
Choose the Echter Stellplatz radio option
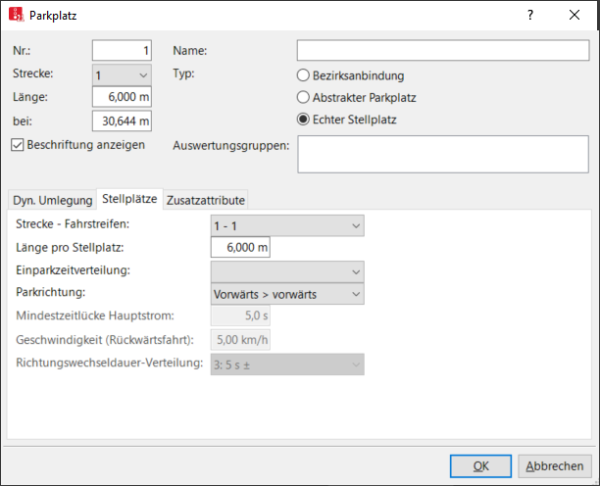tap(304, 121)
